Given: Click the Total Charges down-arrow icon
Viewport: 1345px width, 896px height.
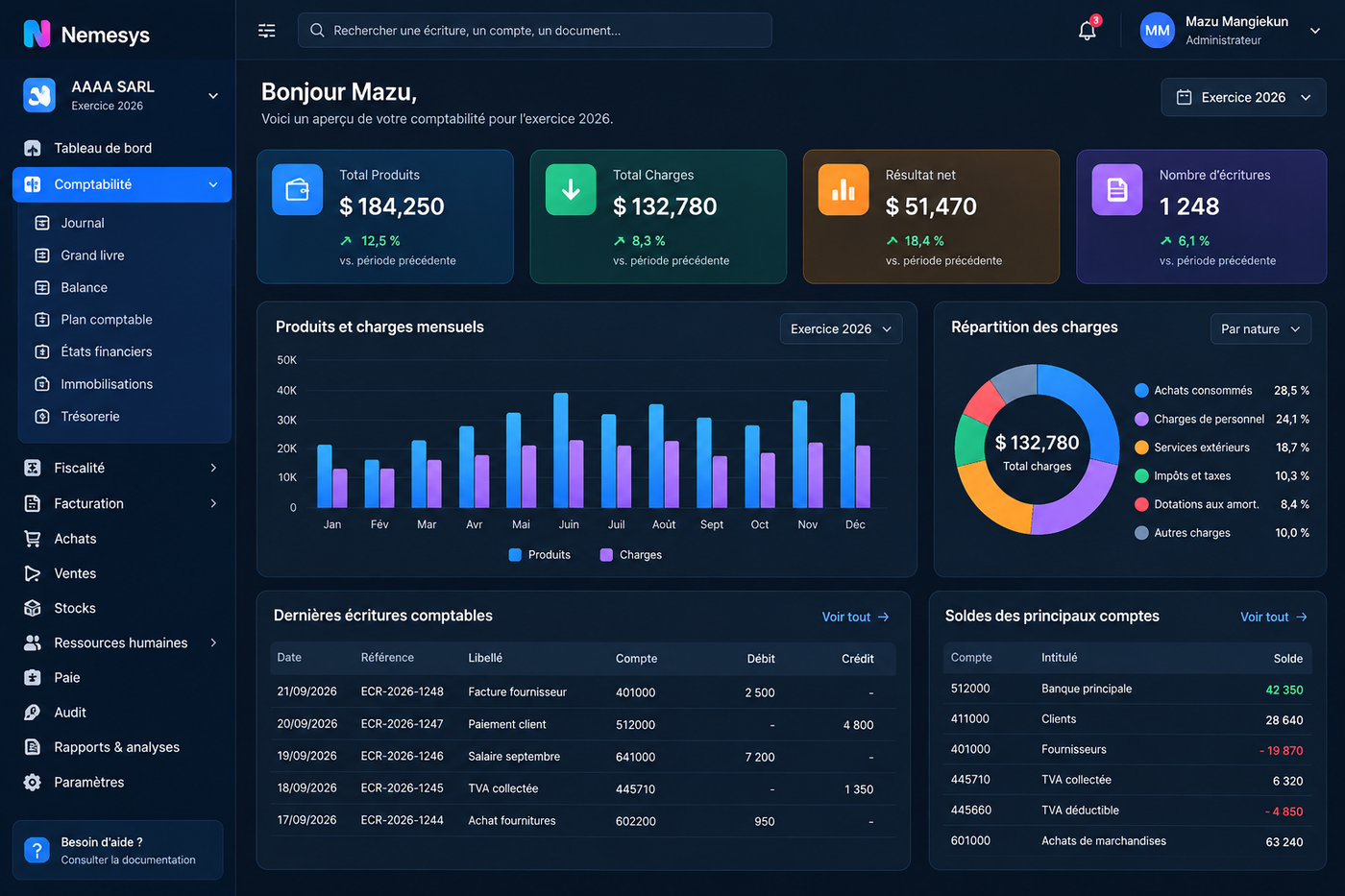Looking at the screenshot, I should click(x=571, y=190).
